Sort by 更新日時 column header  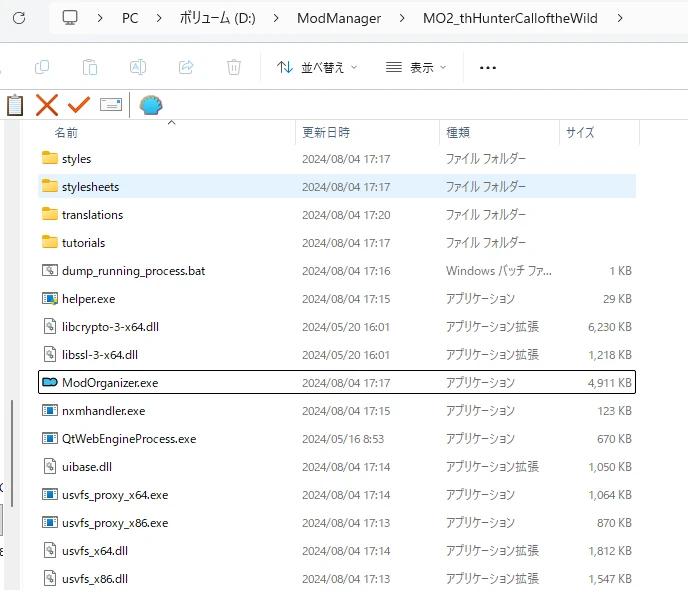pos(326,132)
